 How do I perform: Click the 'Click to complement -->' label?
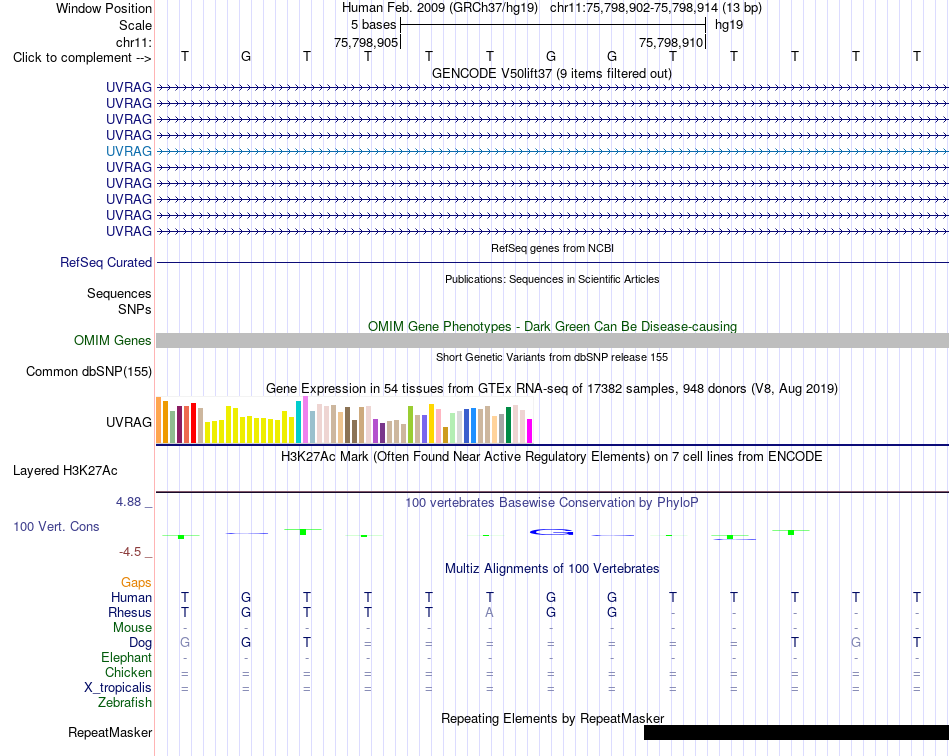click(x=82, y=58)
